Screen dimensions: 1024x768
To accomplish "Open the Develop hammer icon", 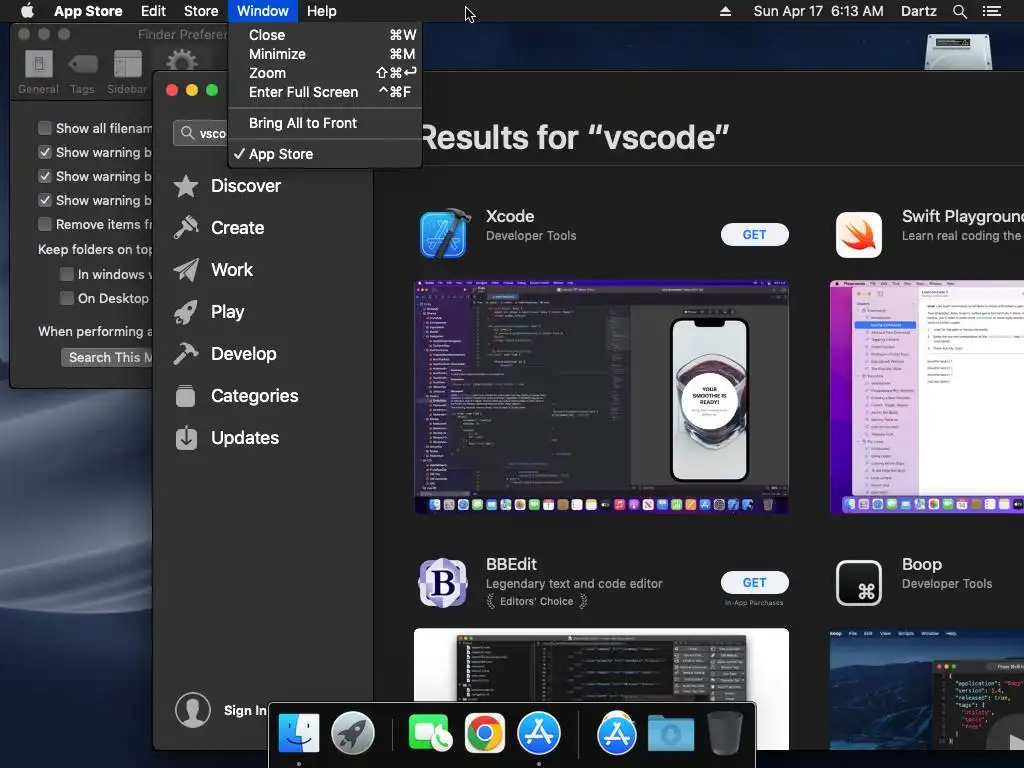I will (x=186, y=354).
